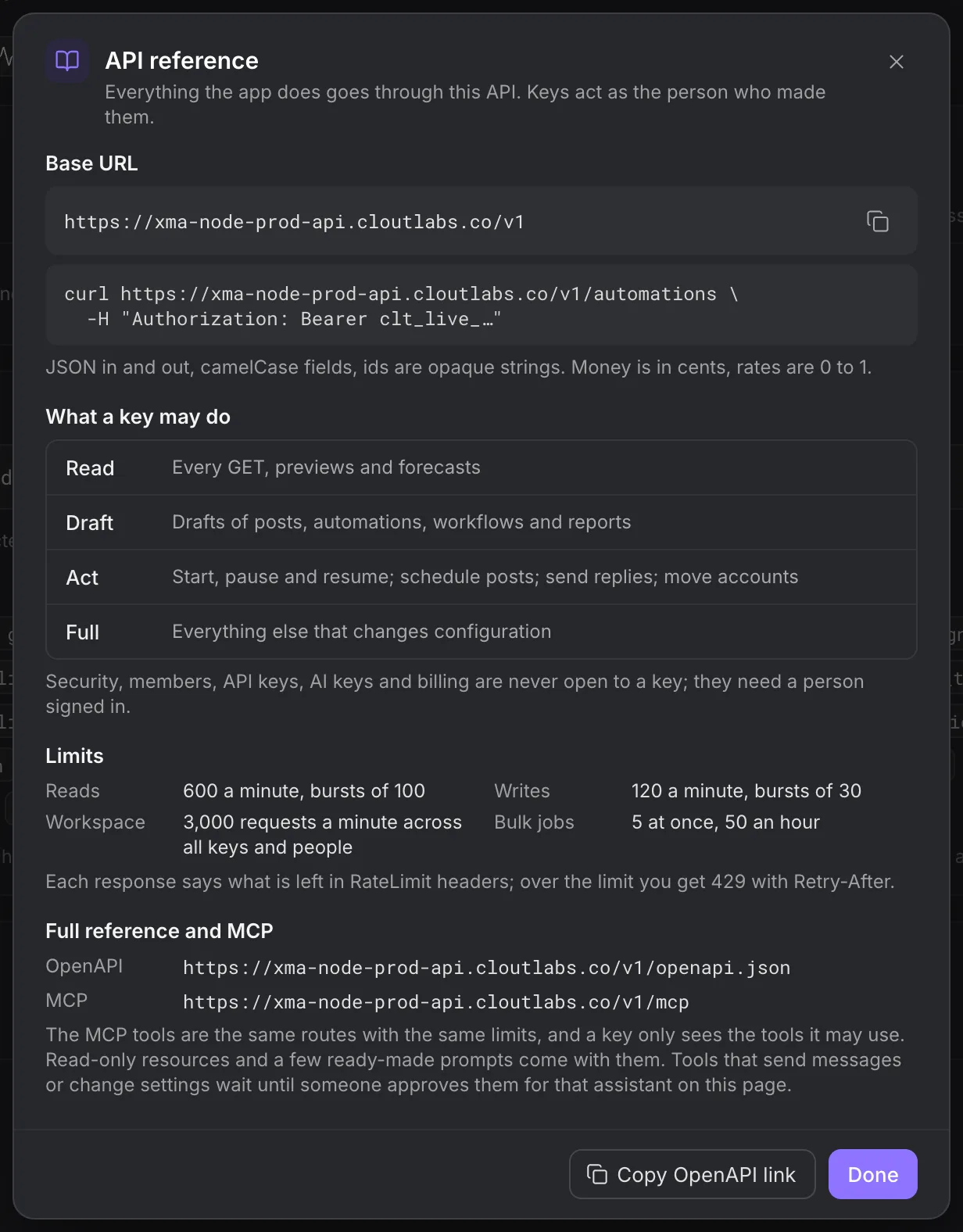Click '120 a minute, bursts of 30'
The height and width of the screenshot is (1232, 963).
click(746, 791)
